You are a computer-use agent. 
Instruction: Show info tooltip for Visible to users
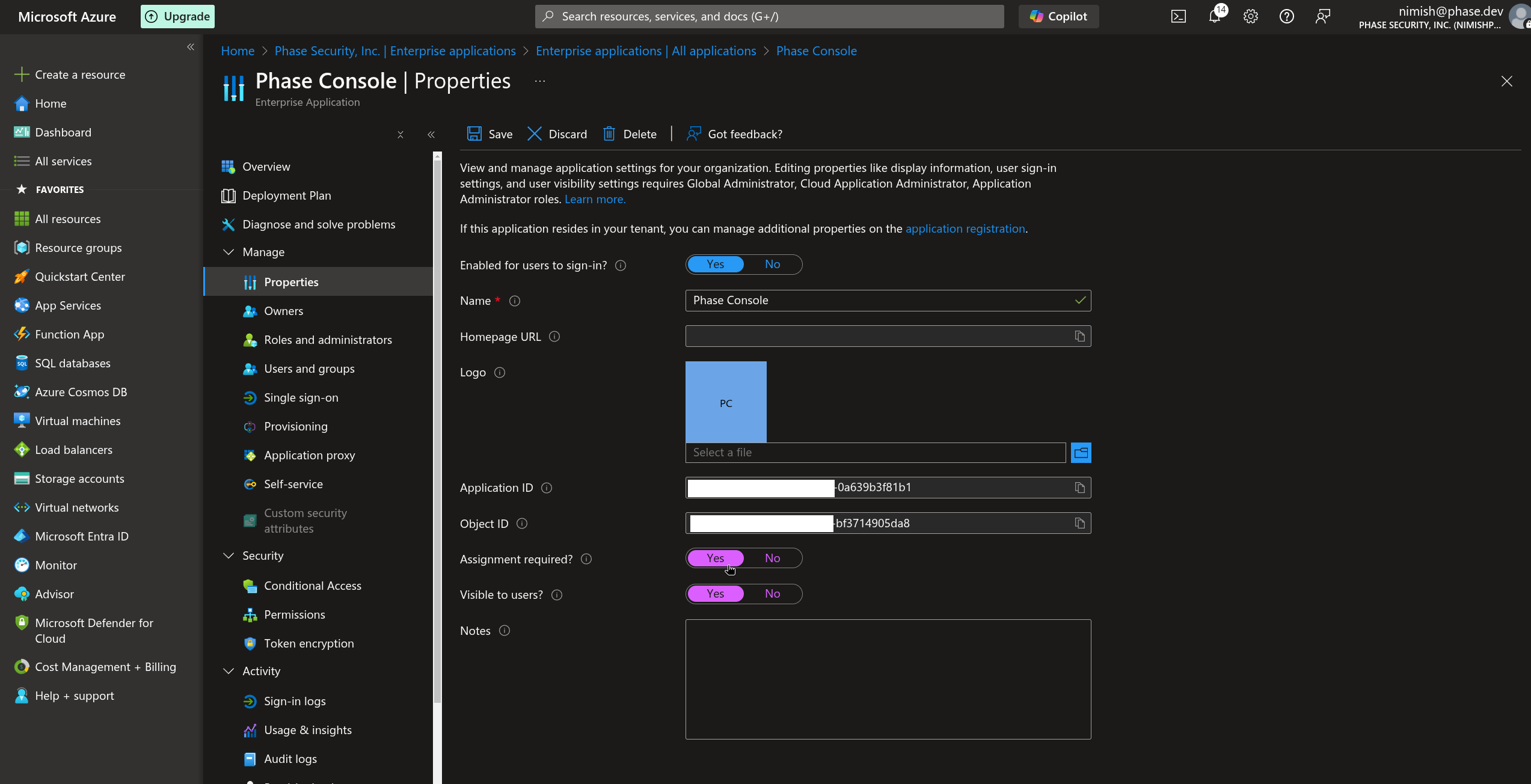[557, 595]
